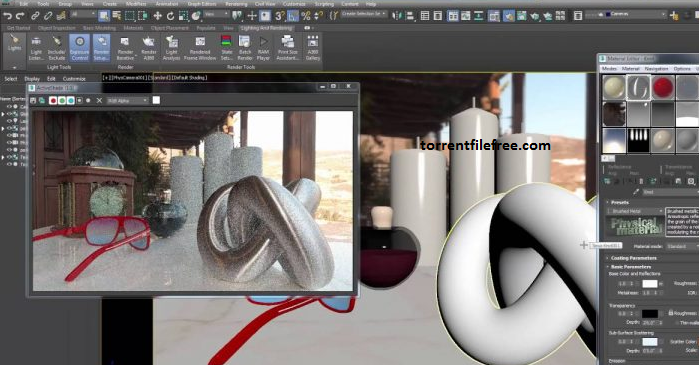Toggle the red channel in ActiveShade window
This screenshot has width=699, height=365.
point(53,101)
